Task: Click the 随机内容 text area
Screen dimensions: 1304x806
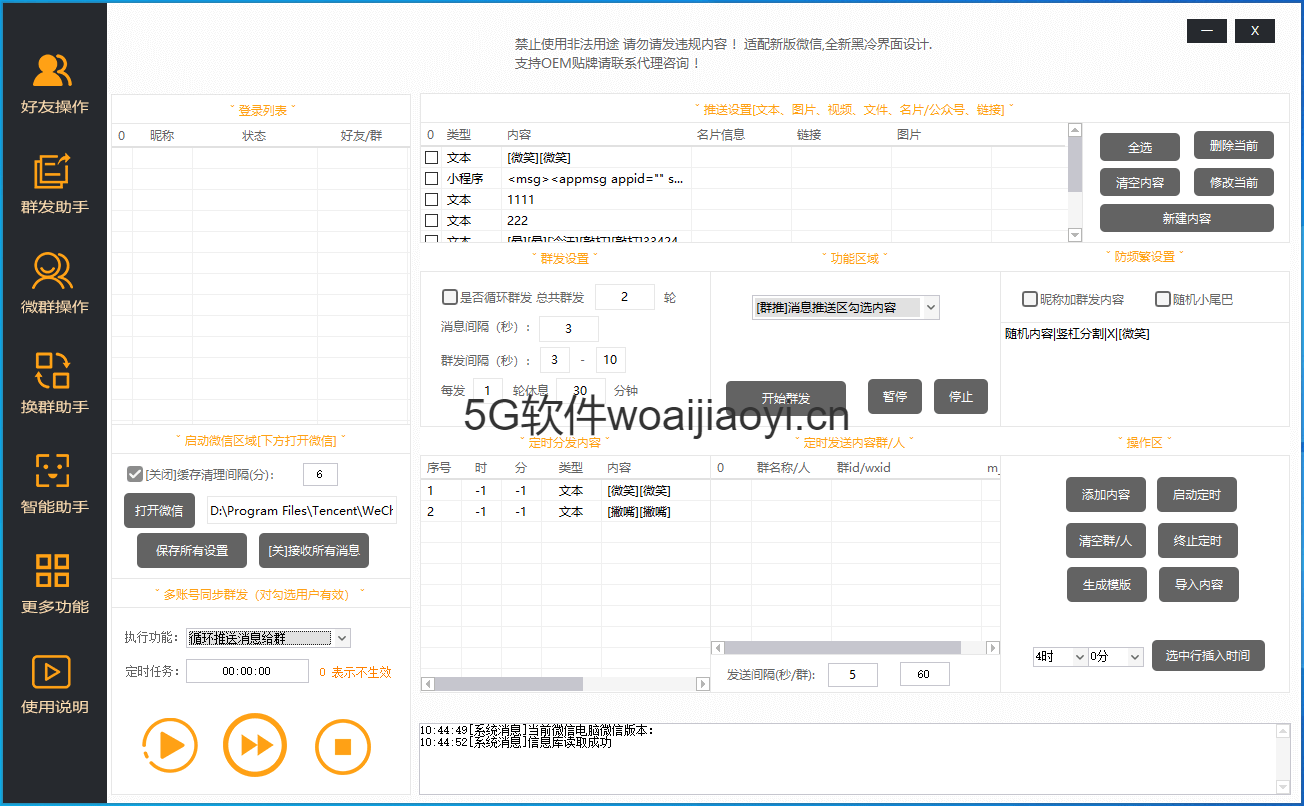Action: [1144, 374]
